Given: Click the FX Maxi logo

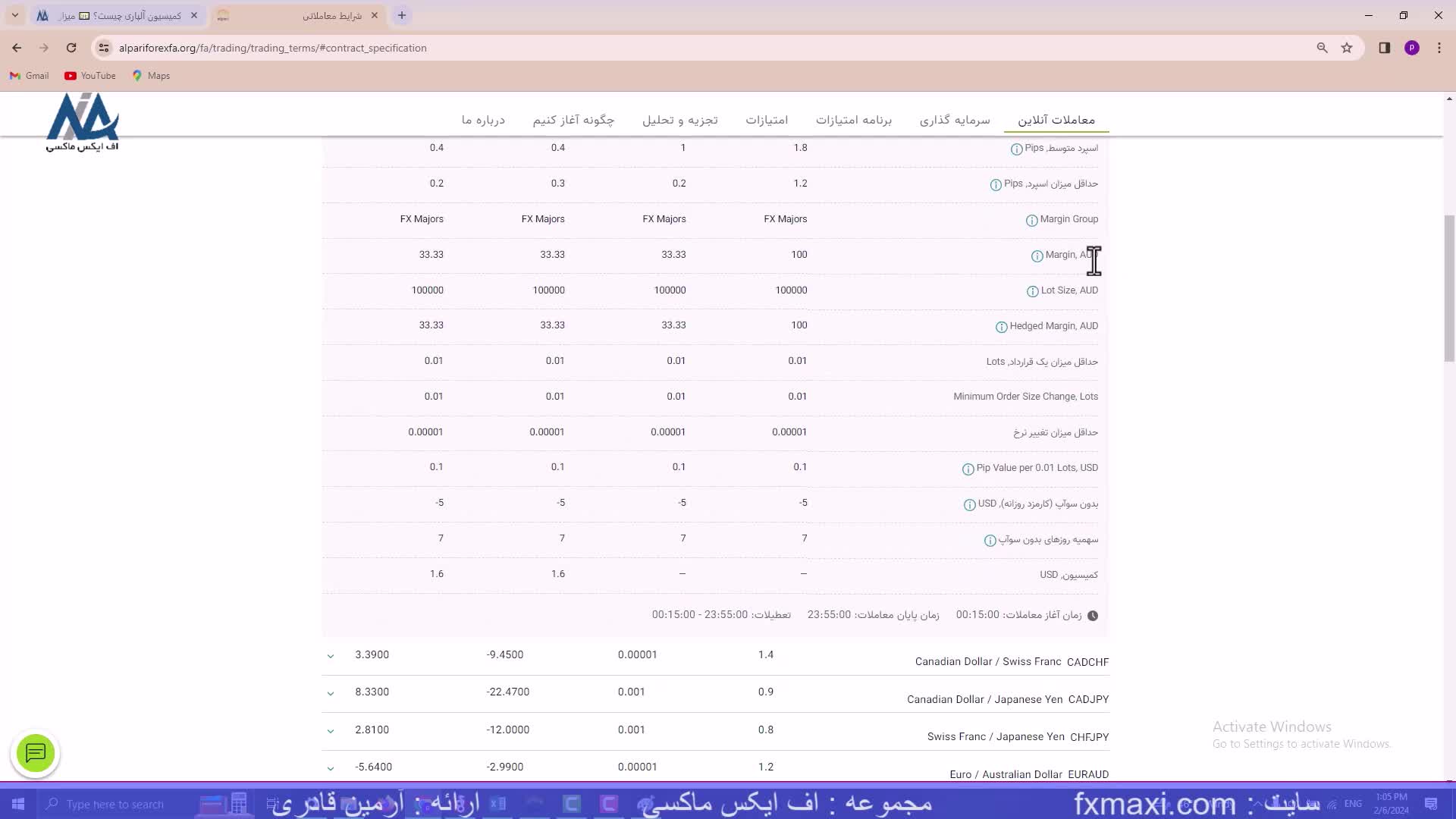Looking at the screenshot, I should coord(82,121).
